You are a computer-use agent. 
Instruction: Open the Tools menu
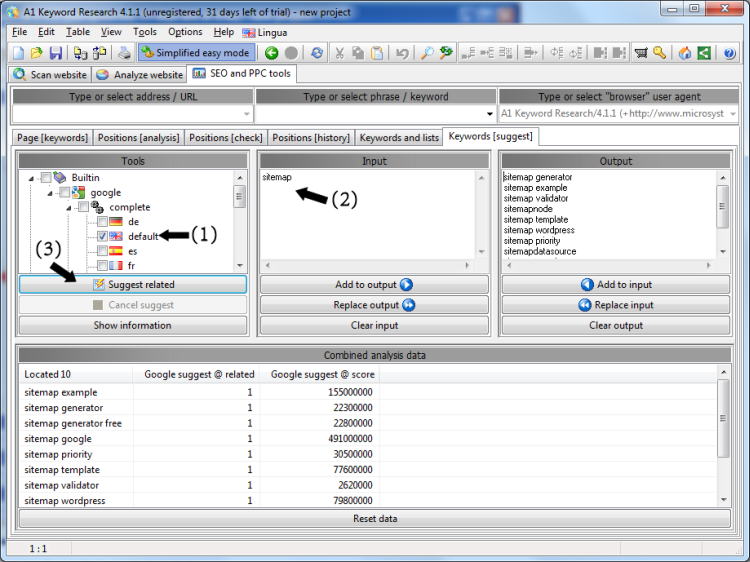[x=145, y=32]
